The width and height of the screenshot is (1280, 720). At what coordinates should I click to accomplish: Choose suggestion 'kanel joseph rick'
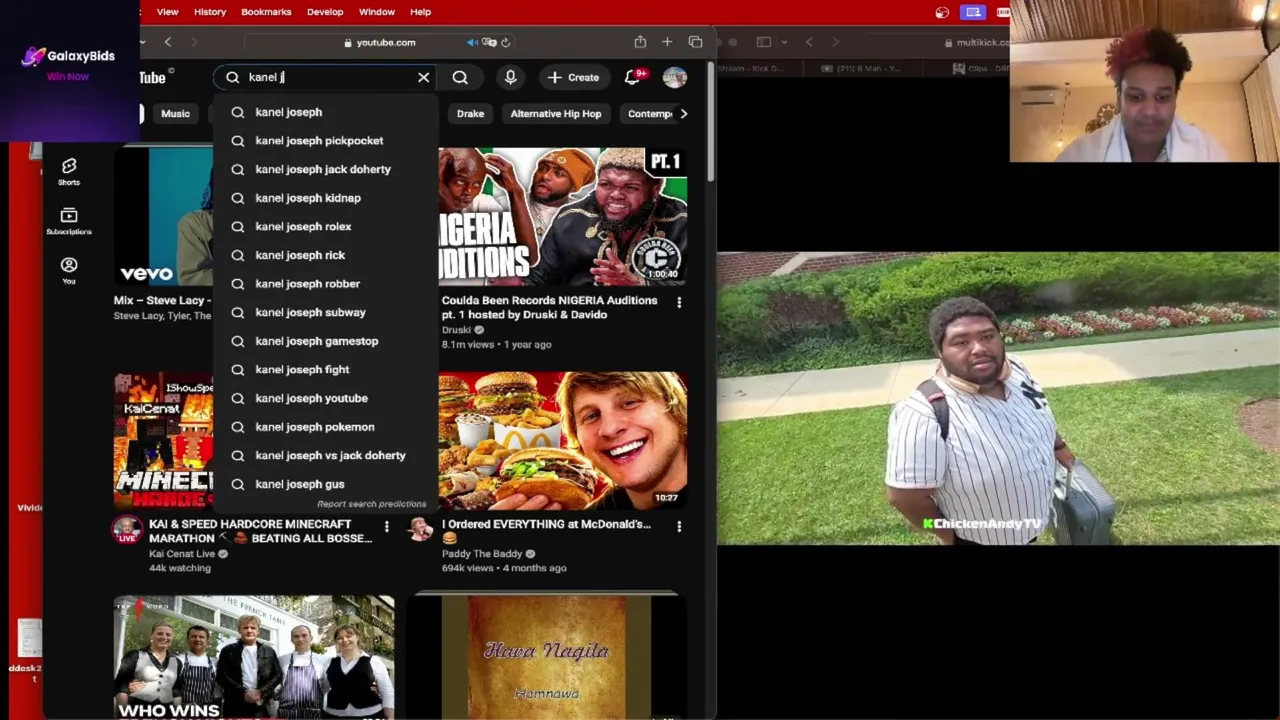(x=325, y=255)
